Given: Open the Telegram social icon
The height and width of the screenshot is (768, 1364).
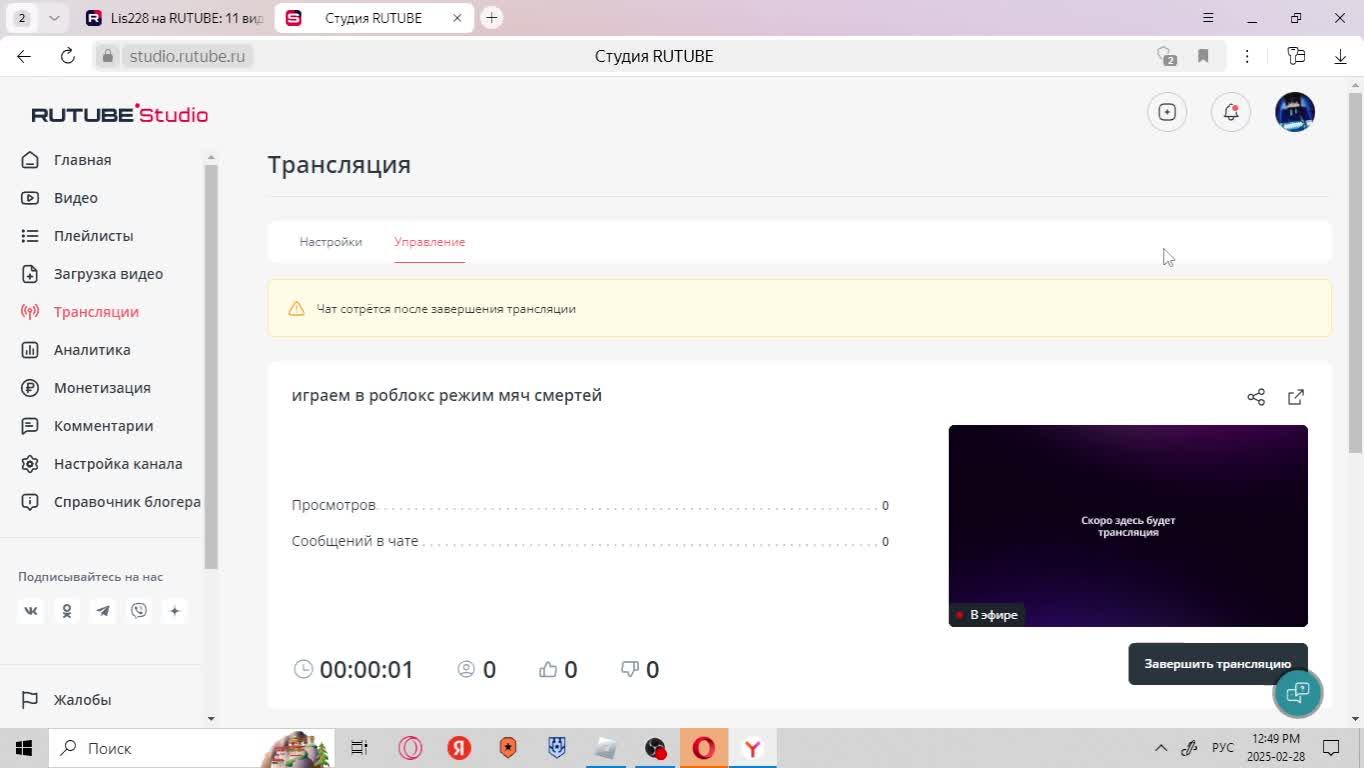Looking at the screenshot, I should pos(103,611).
